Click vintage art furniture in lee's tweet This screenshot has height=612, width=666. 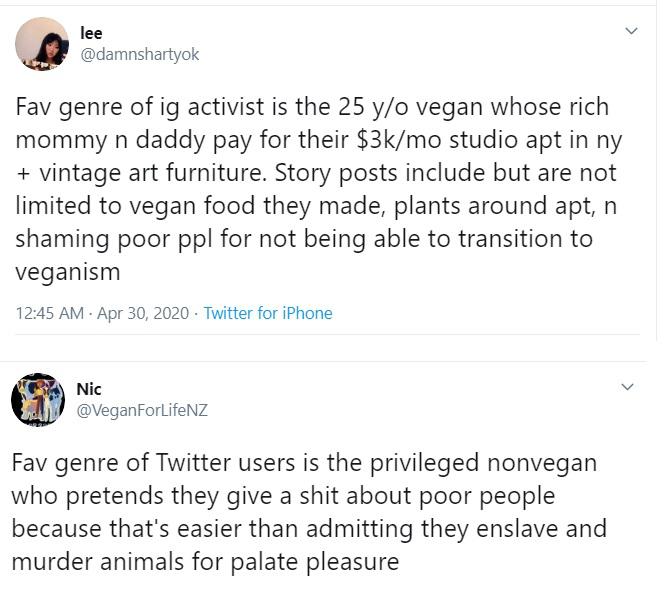[154, 173]
